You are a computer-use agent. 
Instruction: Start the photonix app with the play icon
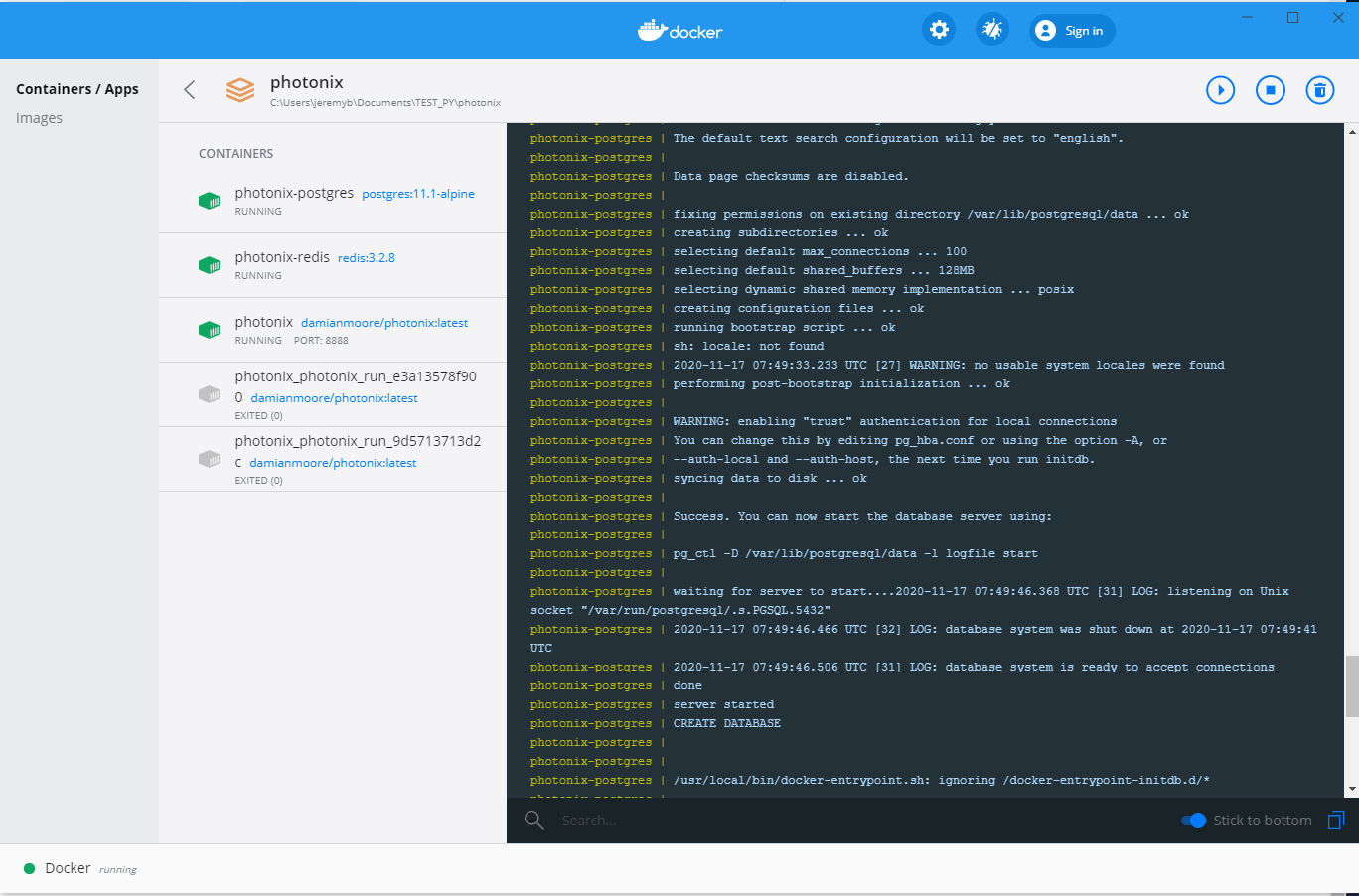1220,90
